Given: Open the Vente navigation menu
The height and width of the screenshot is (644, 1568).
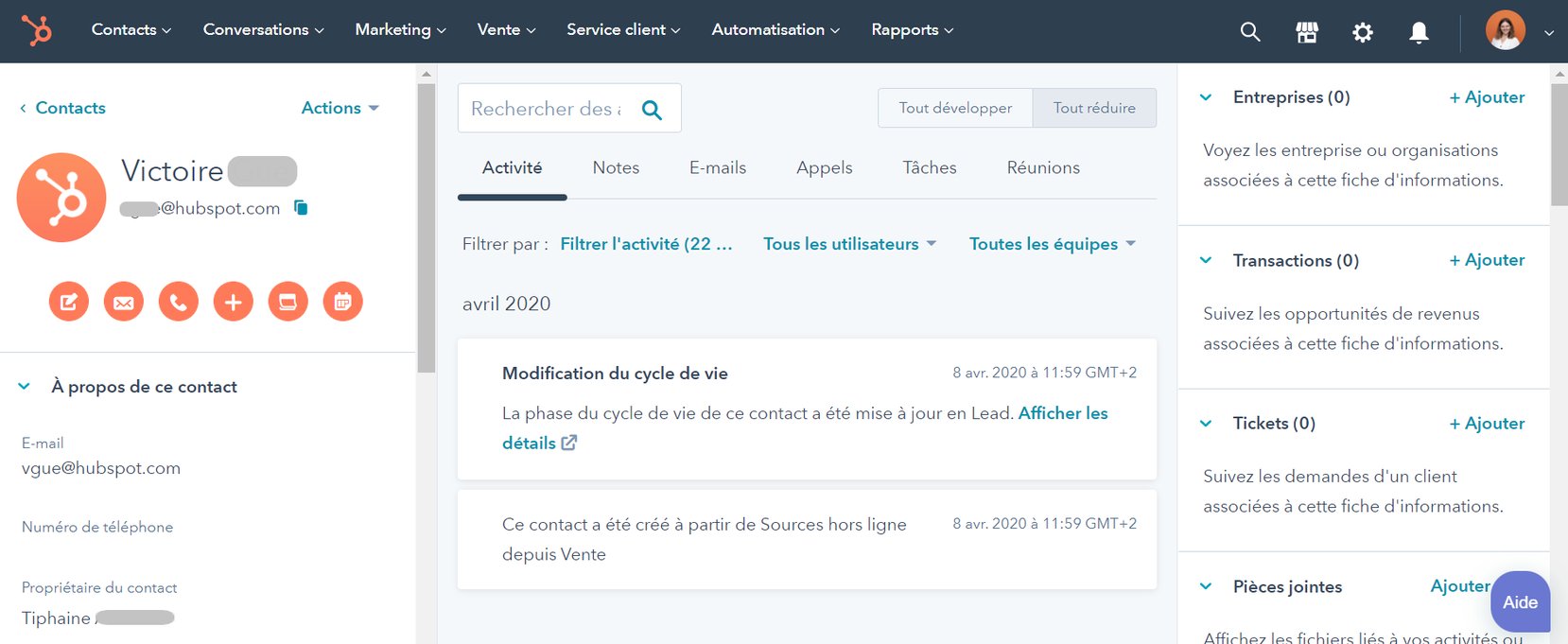Looking at the screenshot, I should click(506, 29).
